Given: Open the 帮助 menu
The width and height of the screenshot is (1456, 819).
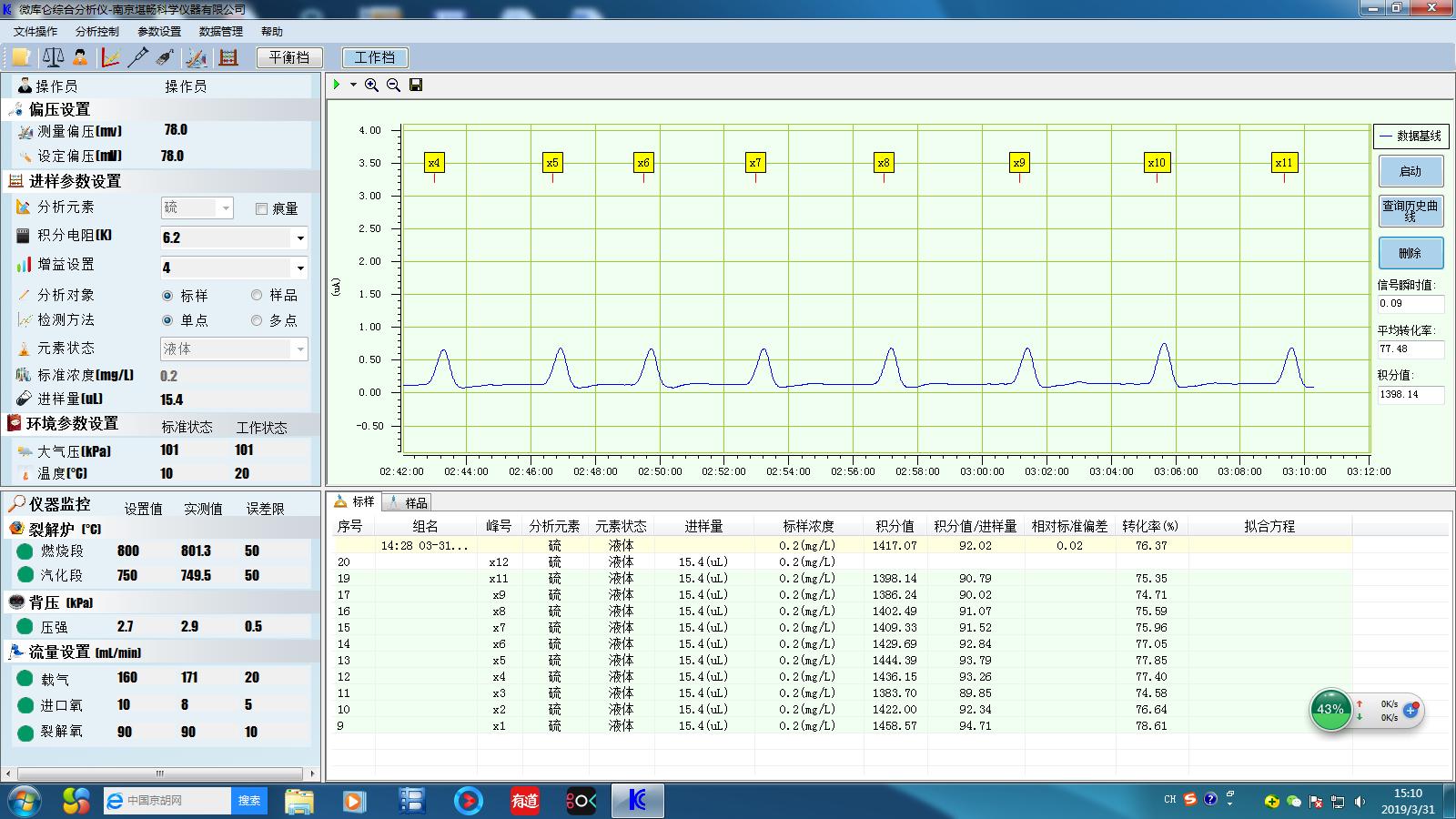Looking at the screenshot, I should pyautogui.click(x=271, y=31).
